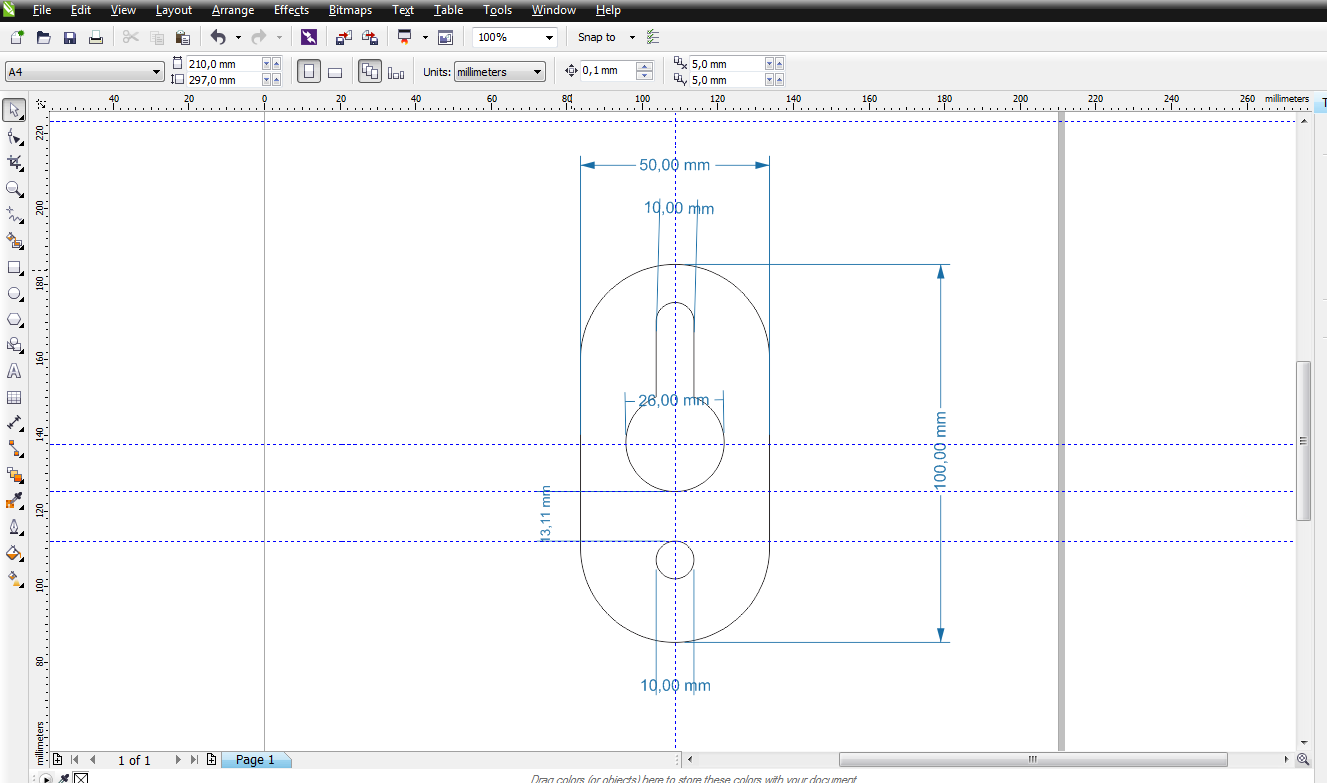Viewport: 1327px width, 783px height.
Task: Open the search content icon
Action: point(308,37)
